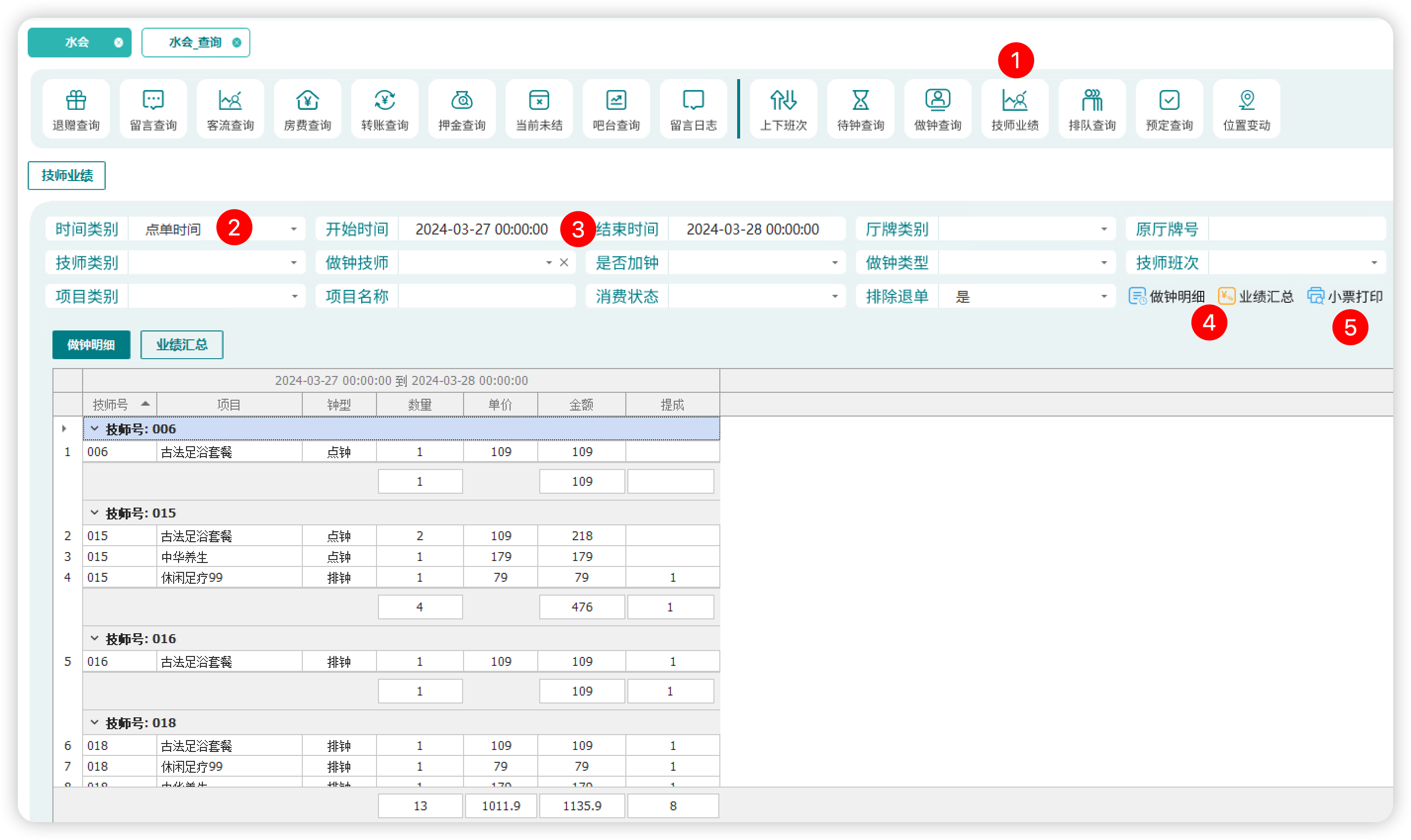Run the 做钟明细 query button
This screenshot has height=840, width=1411.
click(x=1167, y=297)
